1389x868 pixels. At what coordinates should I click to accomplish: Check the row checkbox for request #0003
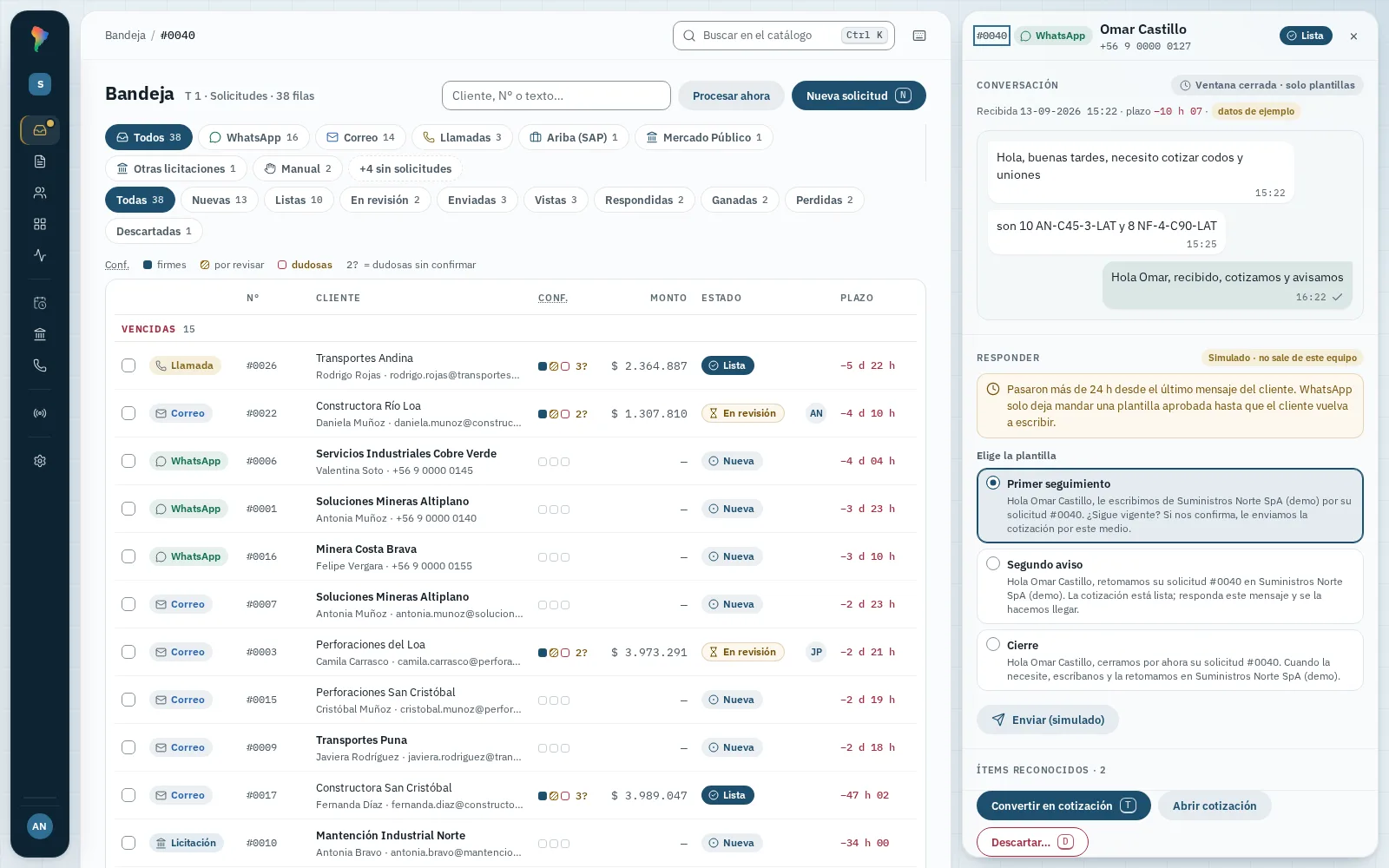[128, 652]
